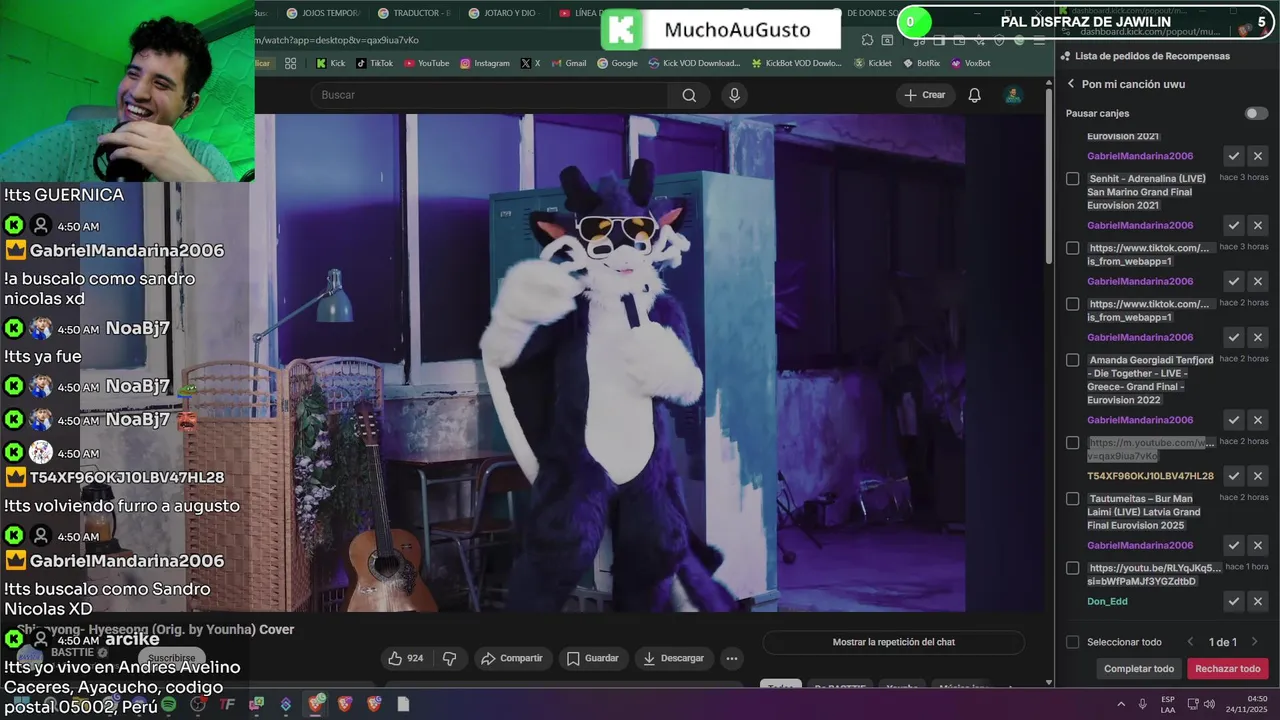Like the video with 924 likes
Viewport: 1280px width, 720px height.
click(405, 658)
